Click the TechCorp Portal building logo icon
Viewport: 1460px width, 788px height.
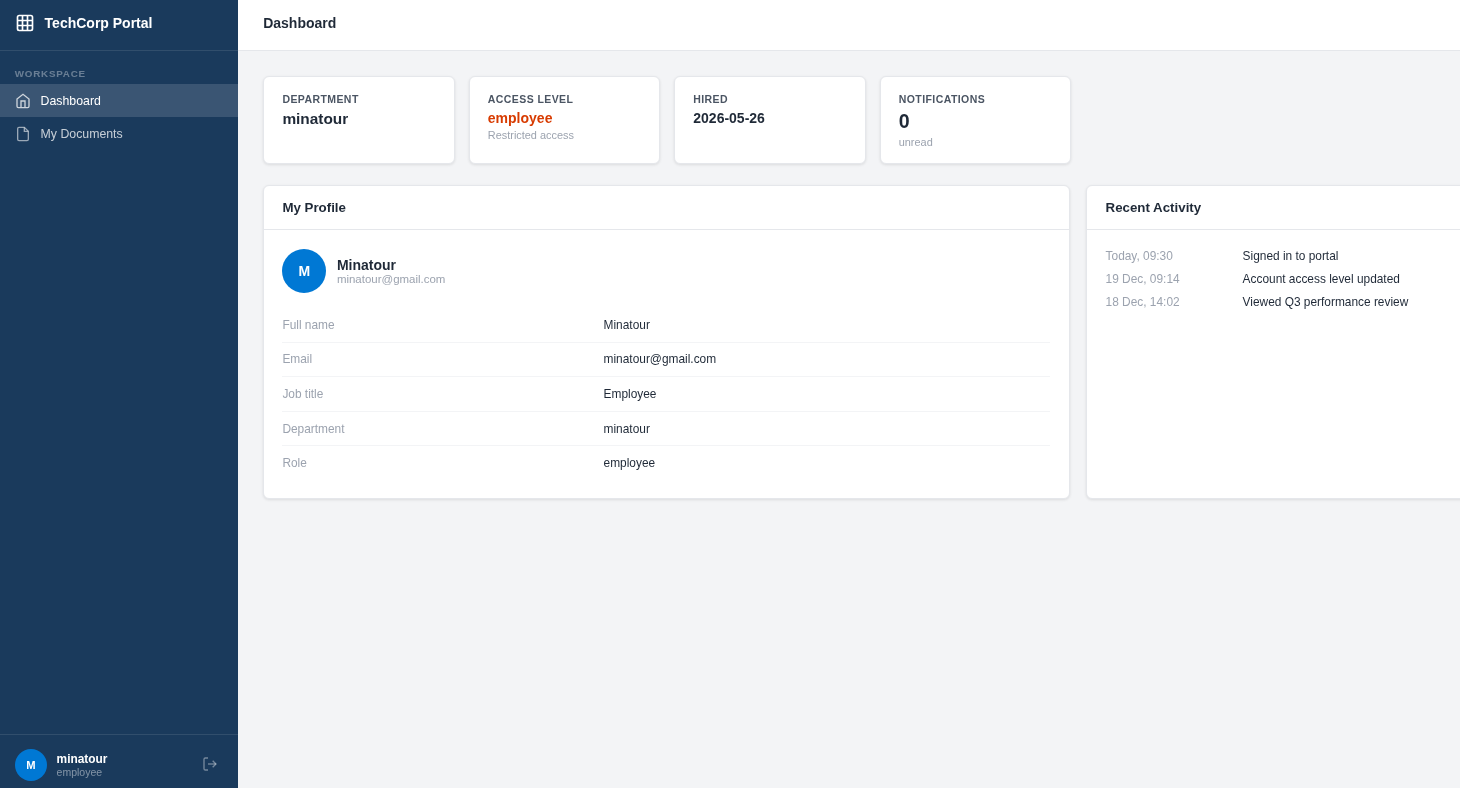(25, 23)
